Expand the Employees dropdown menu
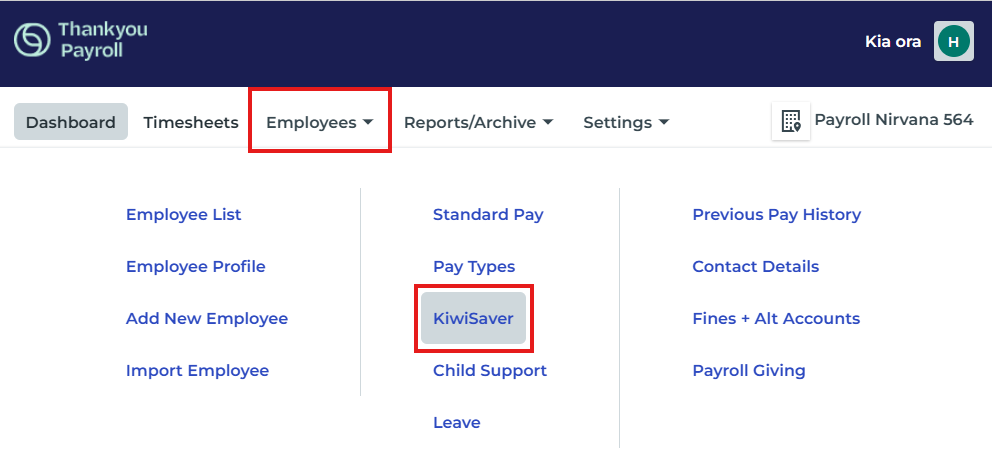Image resolution: width=992 pixels, height=457 pixels. (x=319, y=122)
